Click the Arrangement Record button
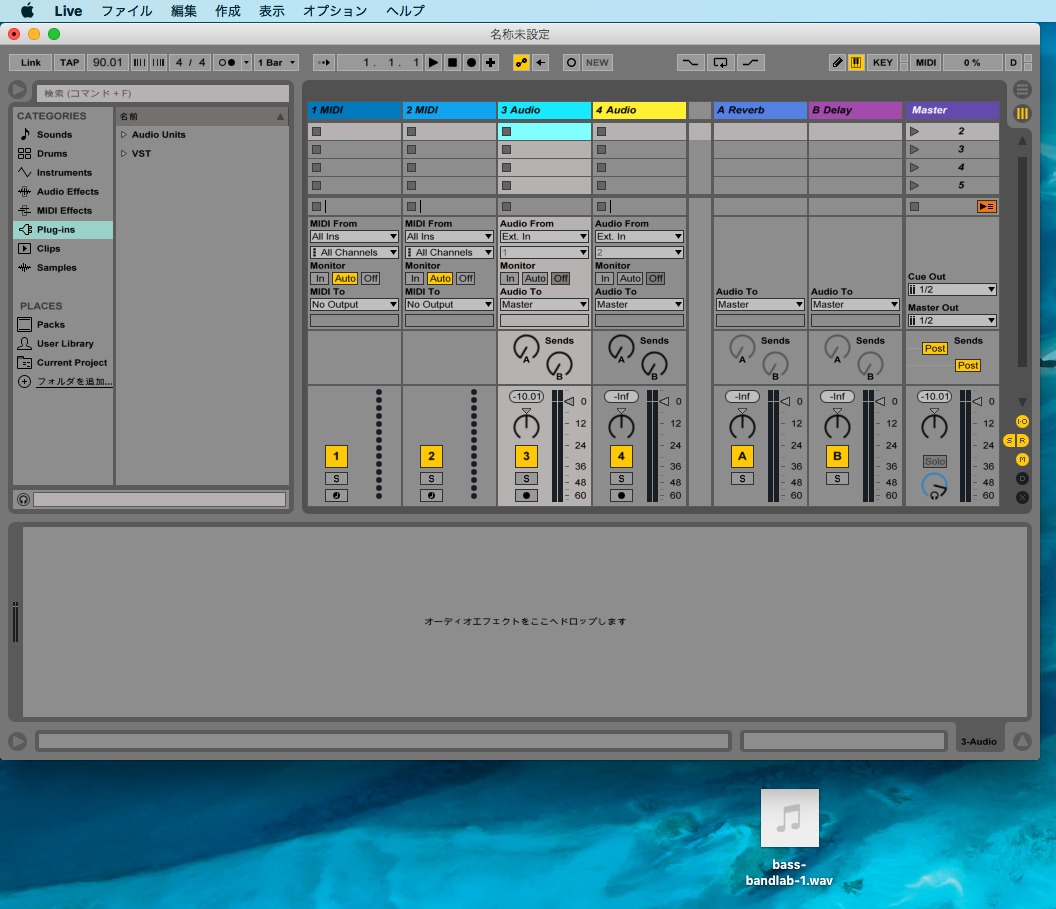 [471, 63]
